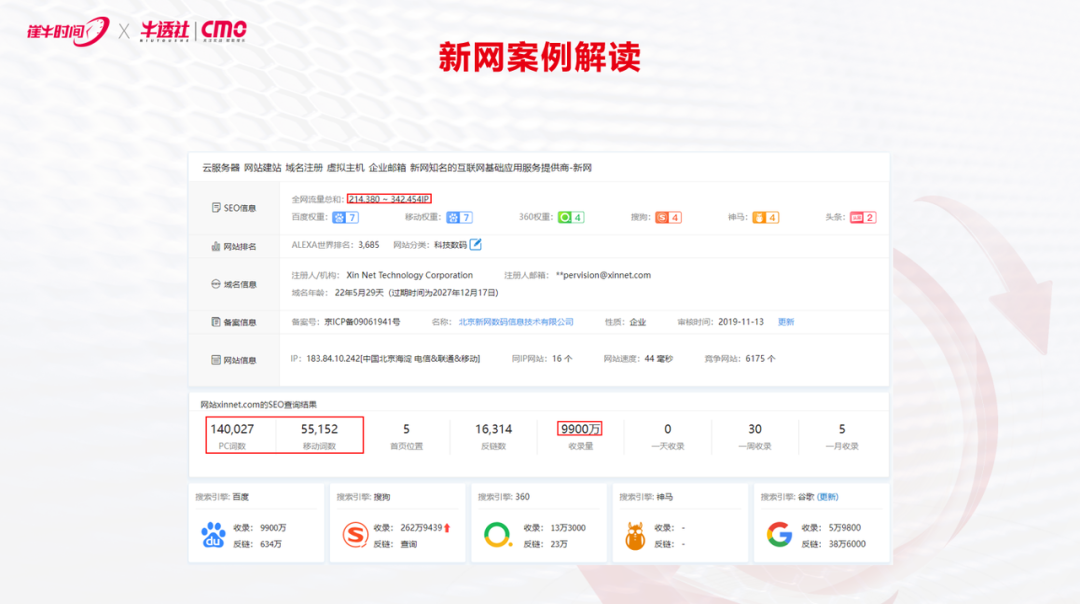Click the **pervision@xinnet.com email address

tap(603, 275)
